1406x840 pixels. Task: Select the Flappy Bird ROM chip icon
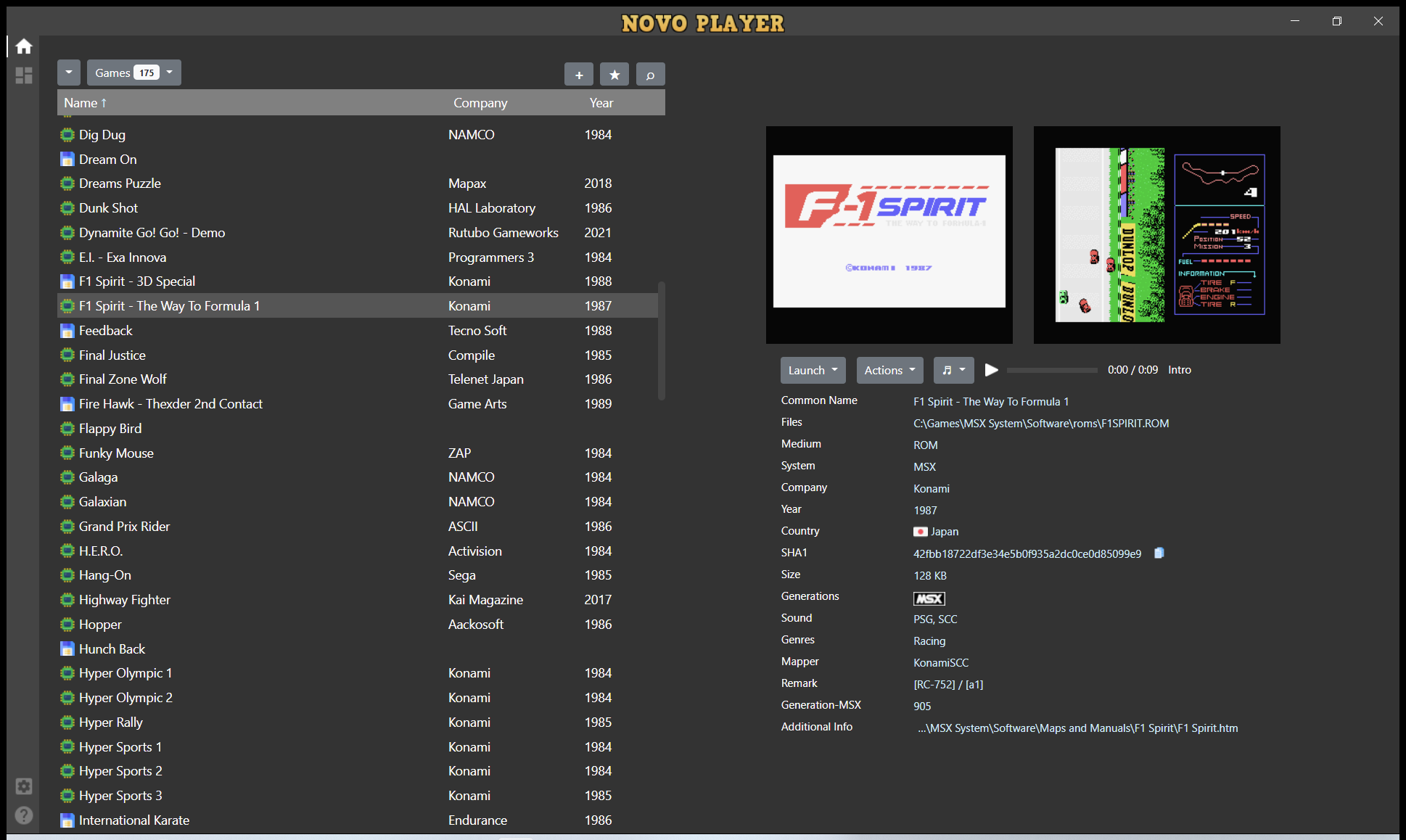(x=67, y=429)
